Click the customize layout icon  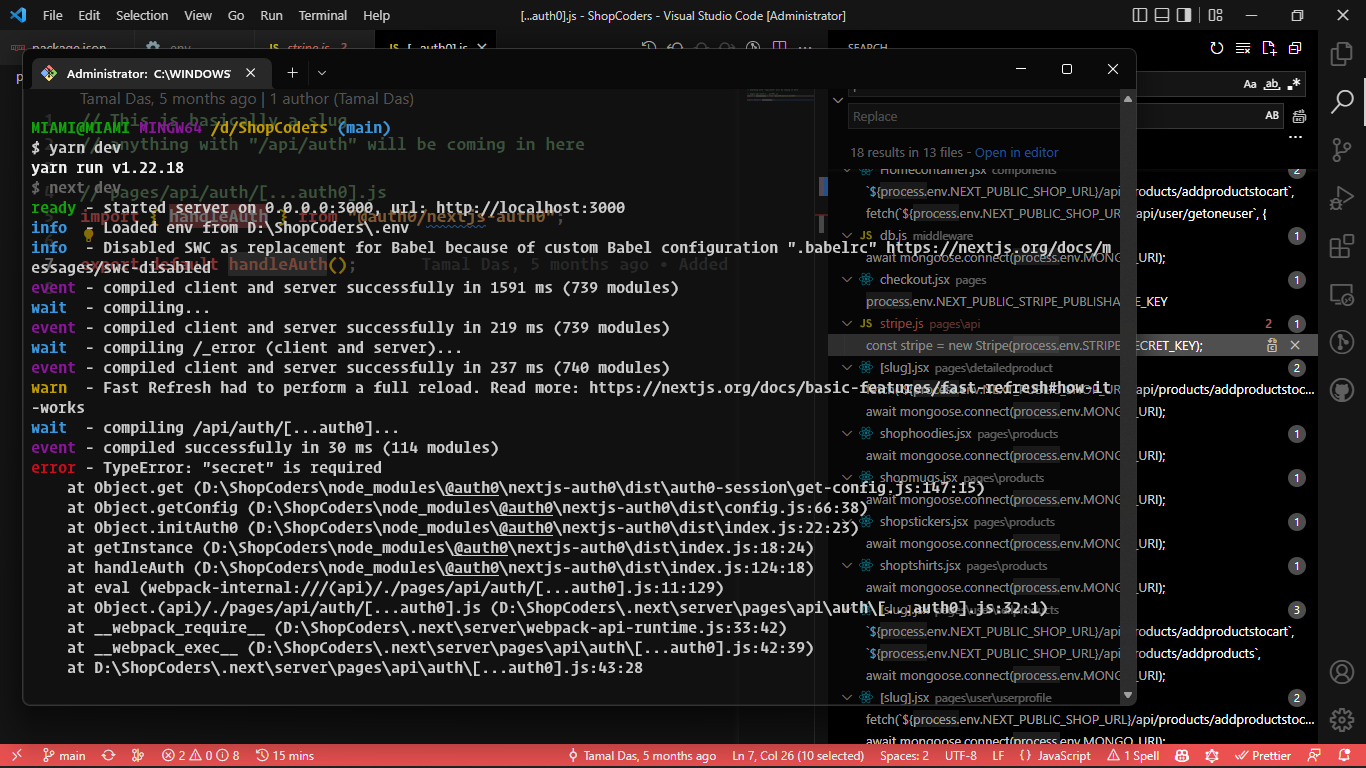coord(1215,15)
